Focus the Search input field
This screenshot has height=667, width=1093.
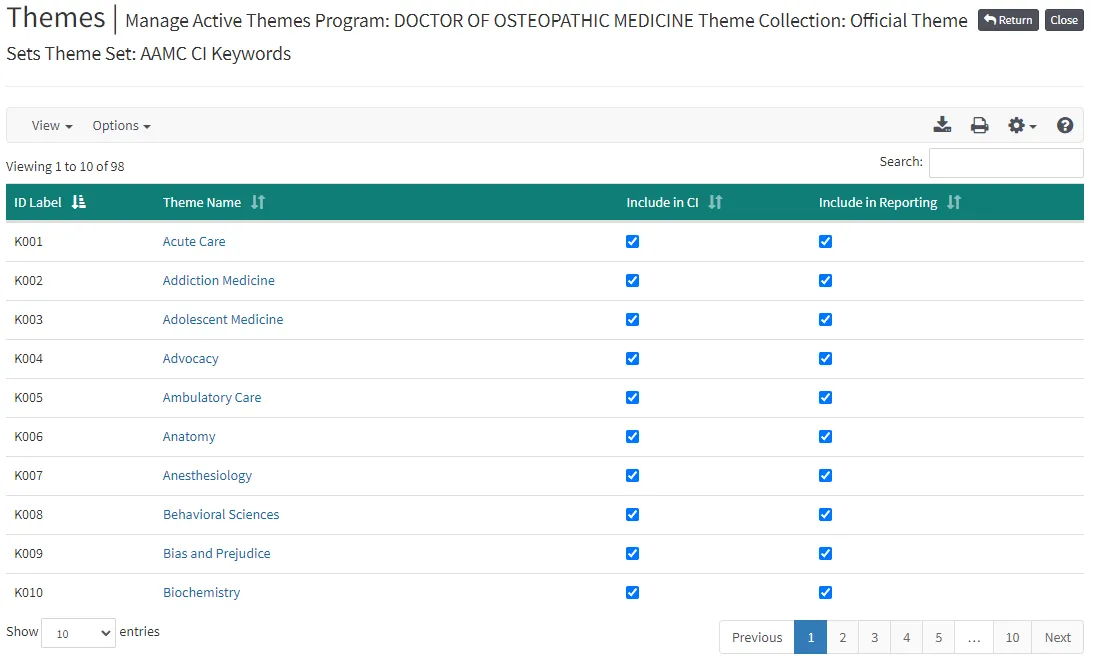pos(1006,163)
